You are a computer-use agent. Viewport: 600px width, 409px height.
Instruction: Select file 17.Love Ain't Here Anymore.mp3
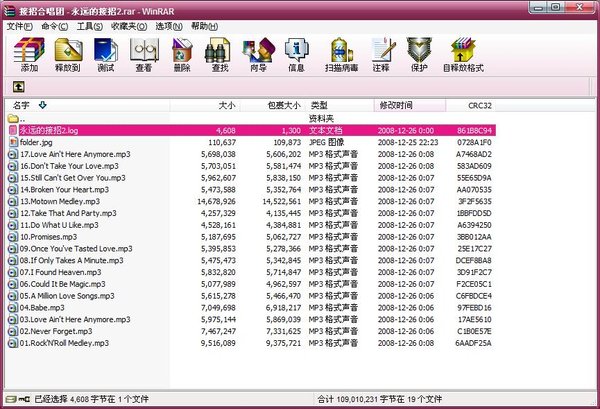(75, 154)
